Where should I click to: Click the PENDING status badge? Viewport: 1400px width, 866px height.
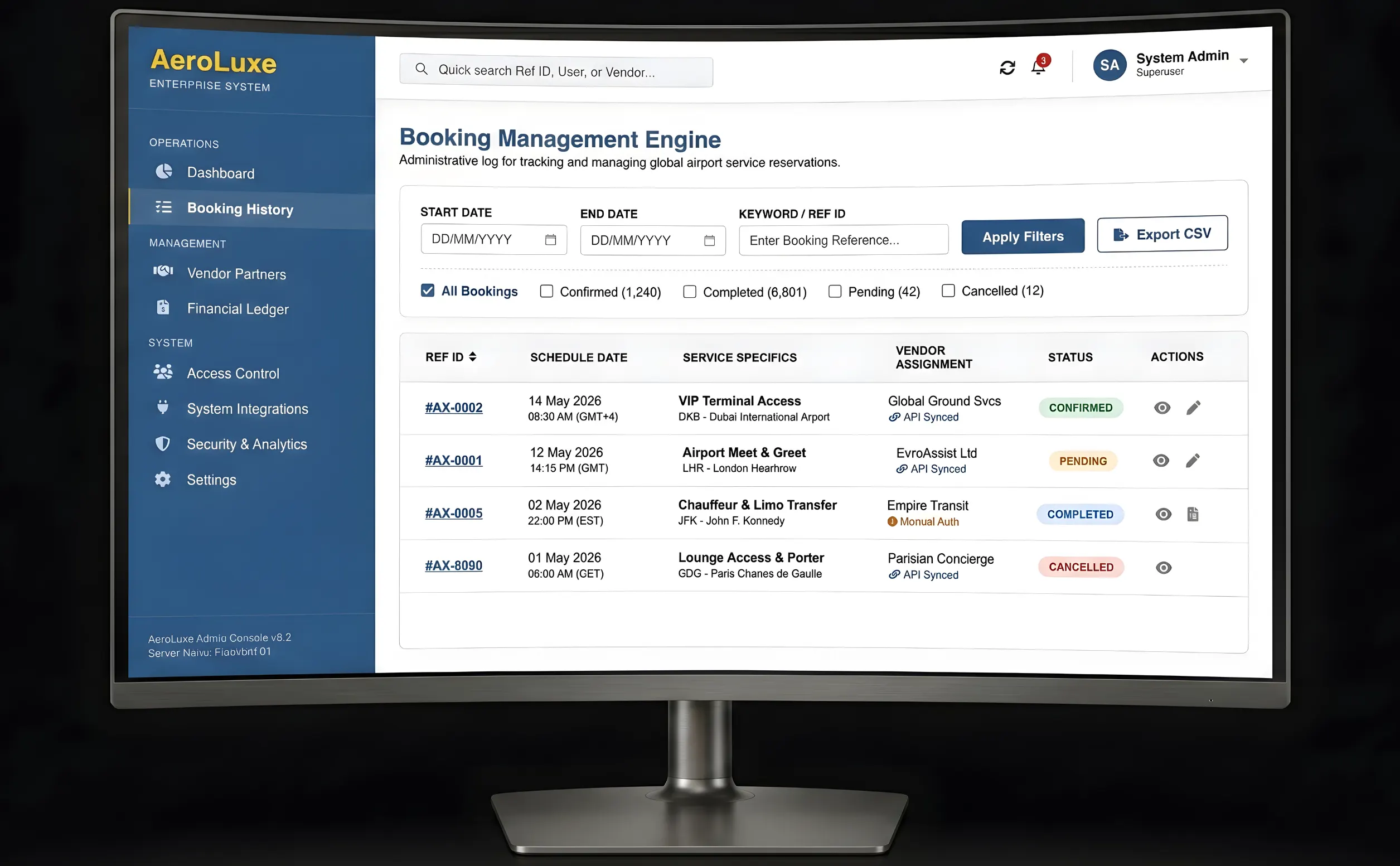pyautogui.click(x=1083, y=461)
